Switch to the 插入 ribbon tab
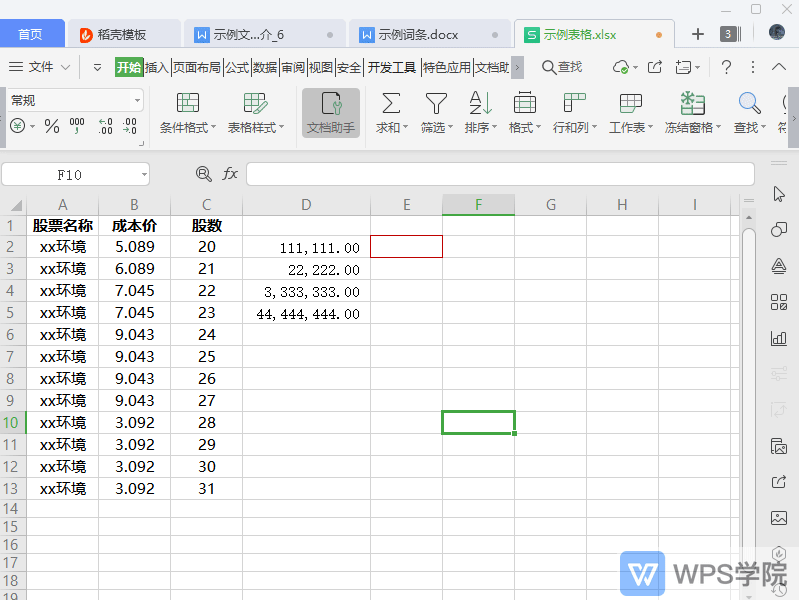Viewport: 799px width, 600px height. click(157, 67)
